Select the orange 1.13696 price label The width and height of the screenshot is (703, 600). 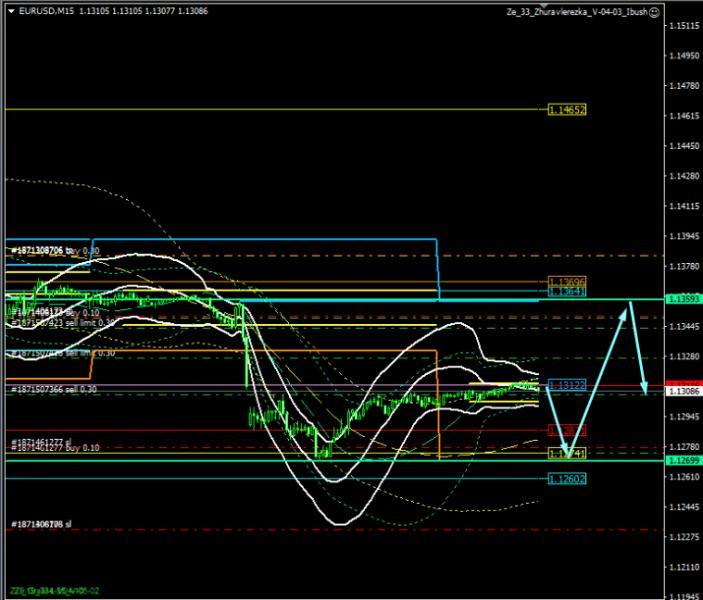566,283
